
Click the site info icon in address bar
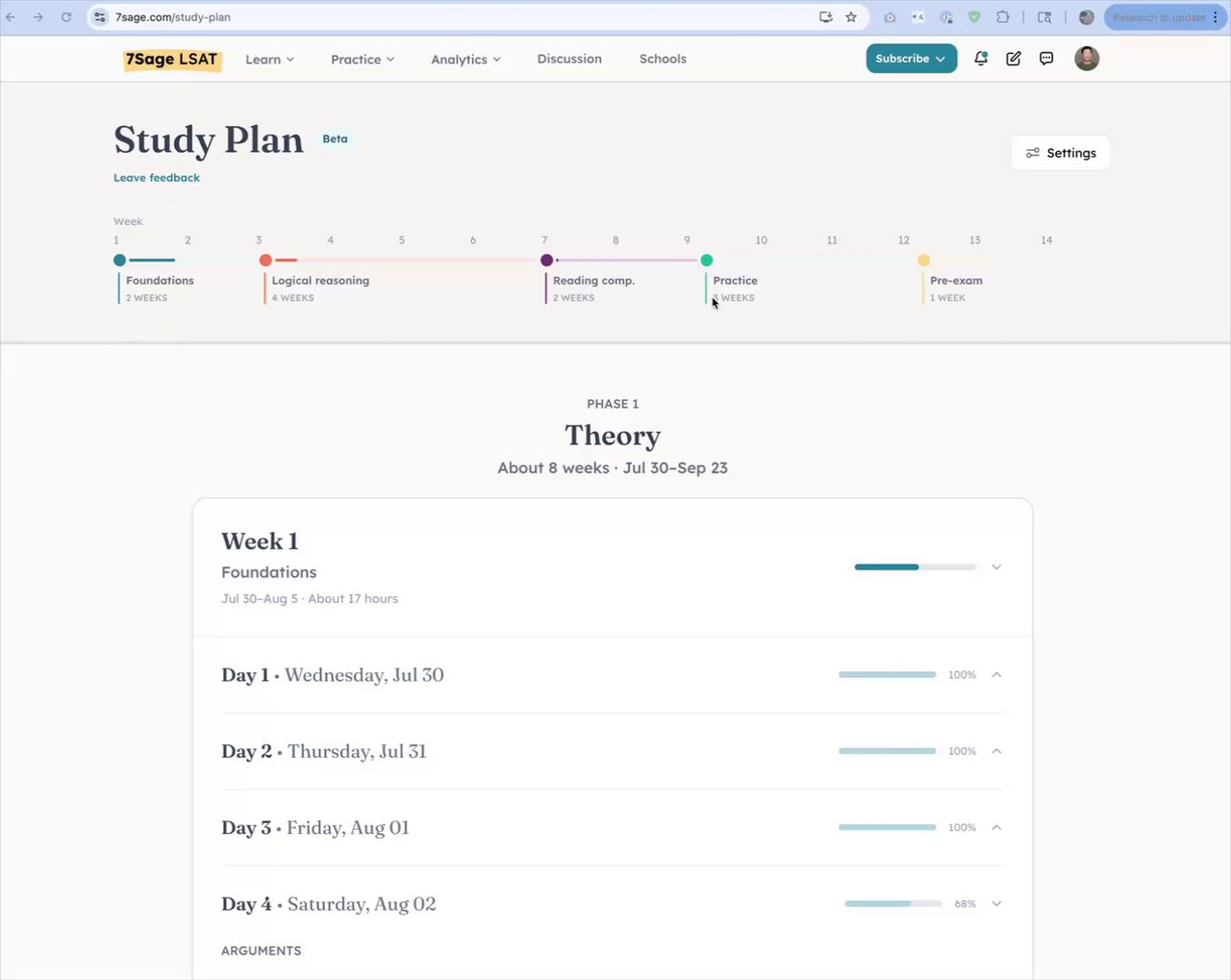tap(100, 17)
